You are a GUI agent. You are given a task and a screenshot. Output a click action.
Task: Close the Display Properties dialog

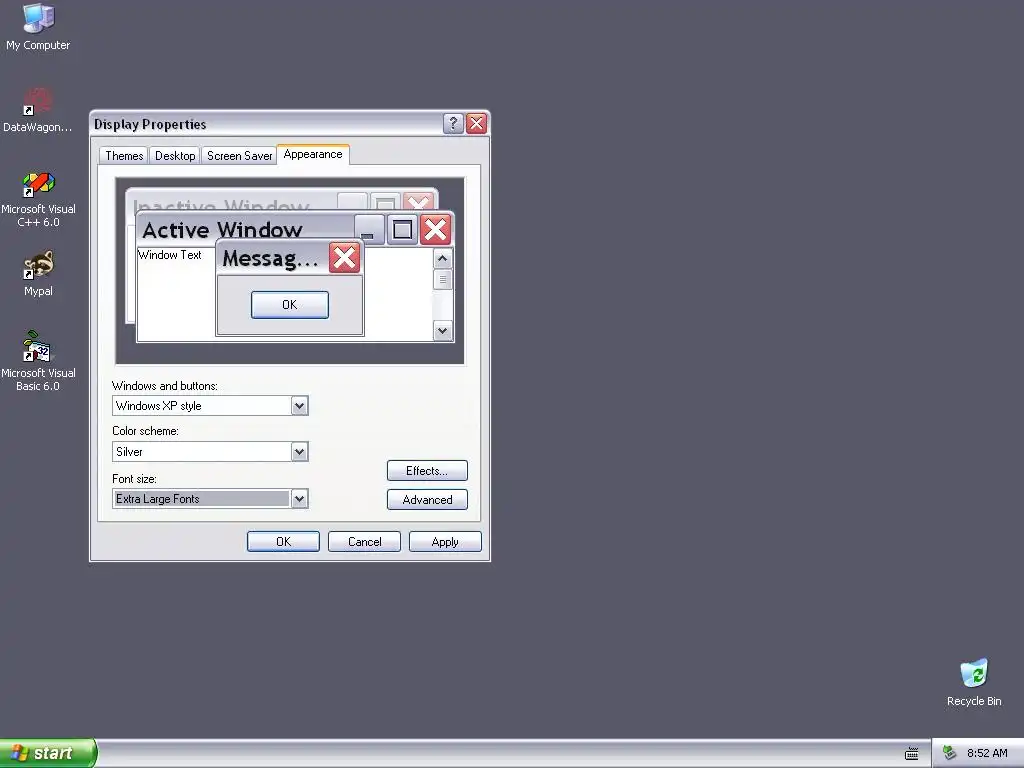(477, 123)
